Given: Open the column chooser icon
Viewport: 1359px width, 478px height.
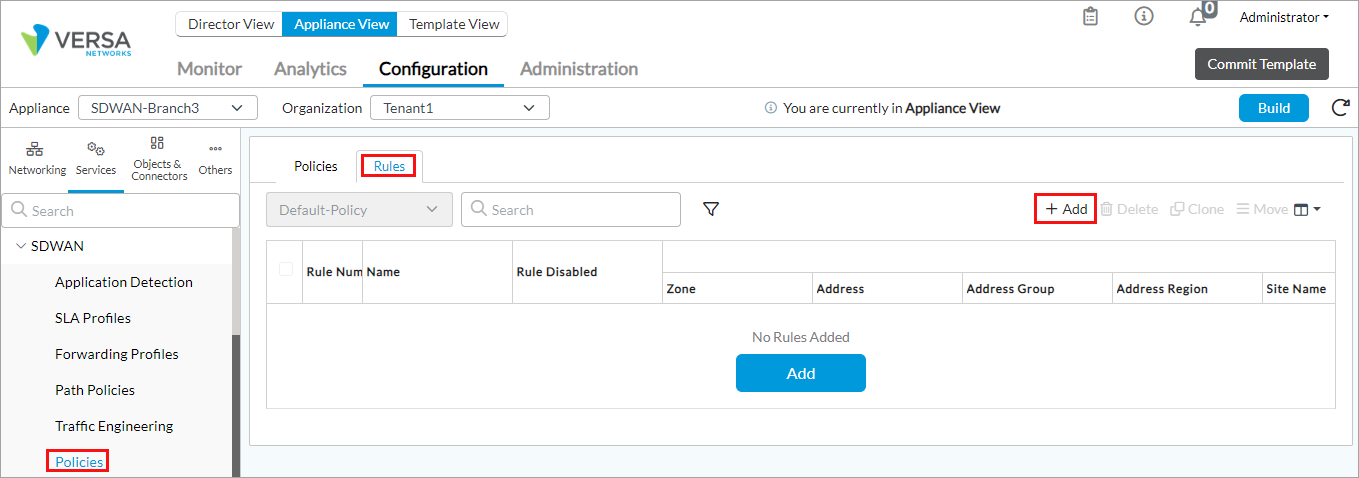Looking at the screenshot, I should pyautogui.click(x=1307, y=209).
